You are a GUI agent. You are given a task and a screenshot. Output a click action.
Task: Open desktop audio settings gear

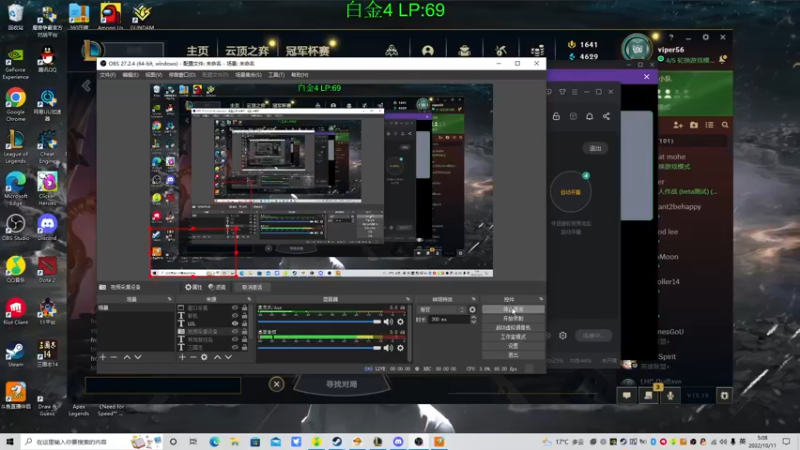click(401, 348)
